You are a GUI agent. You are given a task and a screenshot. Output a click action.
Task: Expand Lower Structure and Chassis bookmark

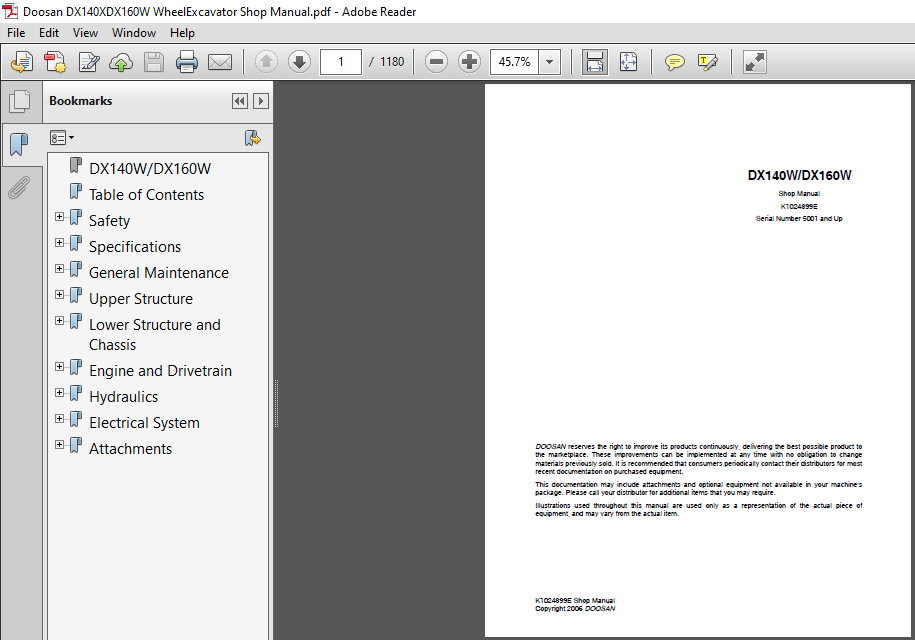coord(60,320)
